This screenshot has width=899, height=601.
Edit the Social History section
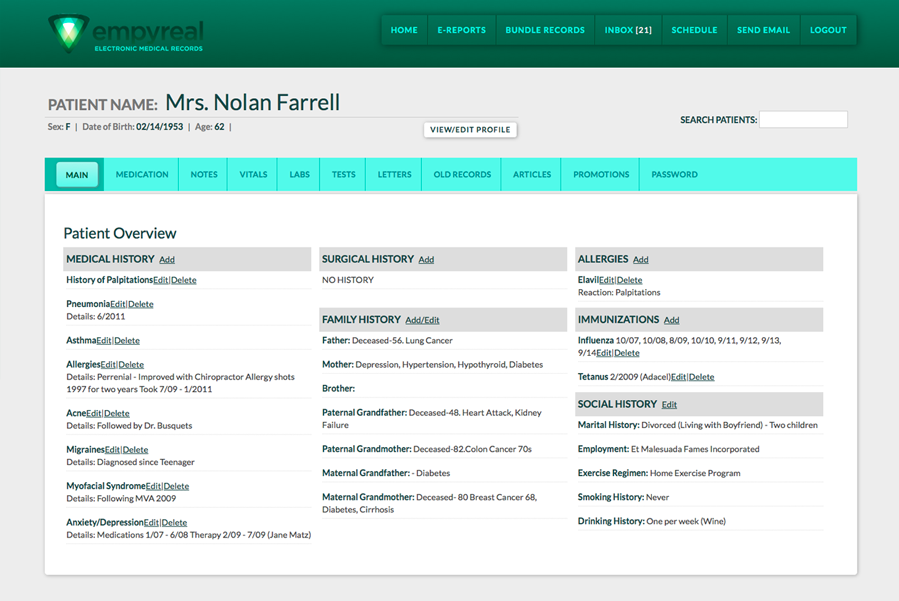[x=669, y=405]
